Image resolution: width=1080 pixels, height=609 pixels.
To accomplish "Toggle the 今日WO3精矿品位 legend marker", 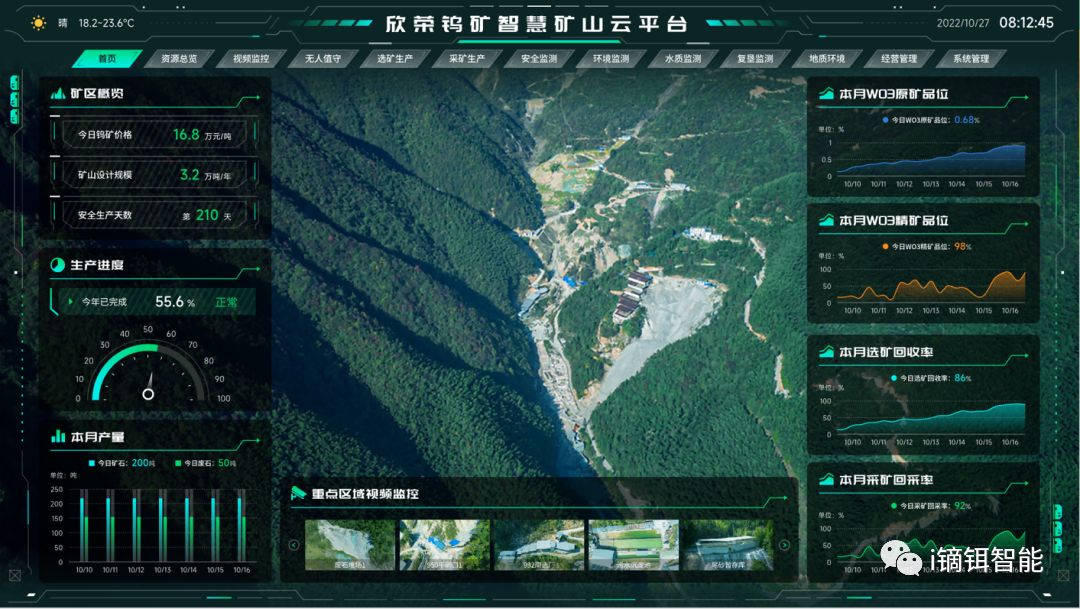I will pyautogui.click(x=885, y=246).
